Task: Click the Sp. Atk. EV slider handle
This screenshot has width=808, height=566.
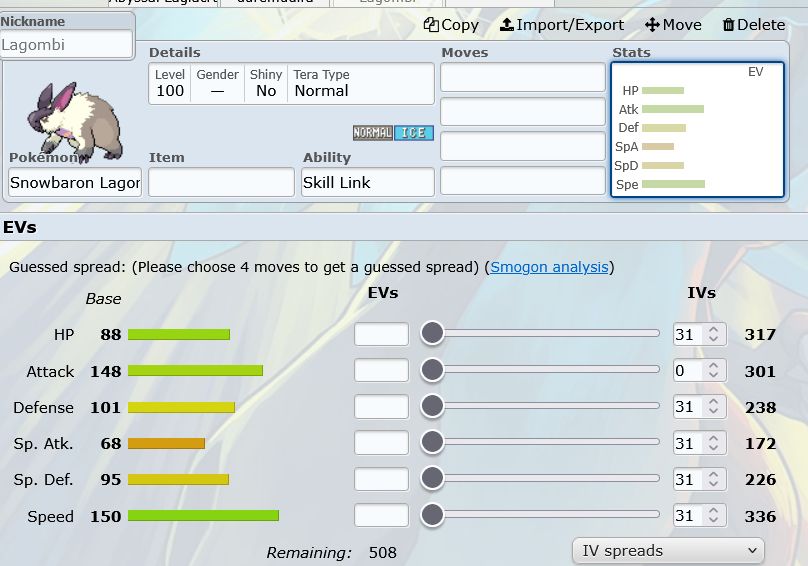Action: coord(432,442)
